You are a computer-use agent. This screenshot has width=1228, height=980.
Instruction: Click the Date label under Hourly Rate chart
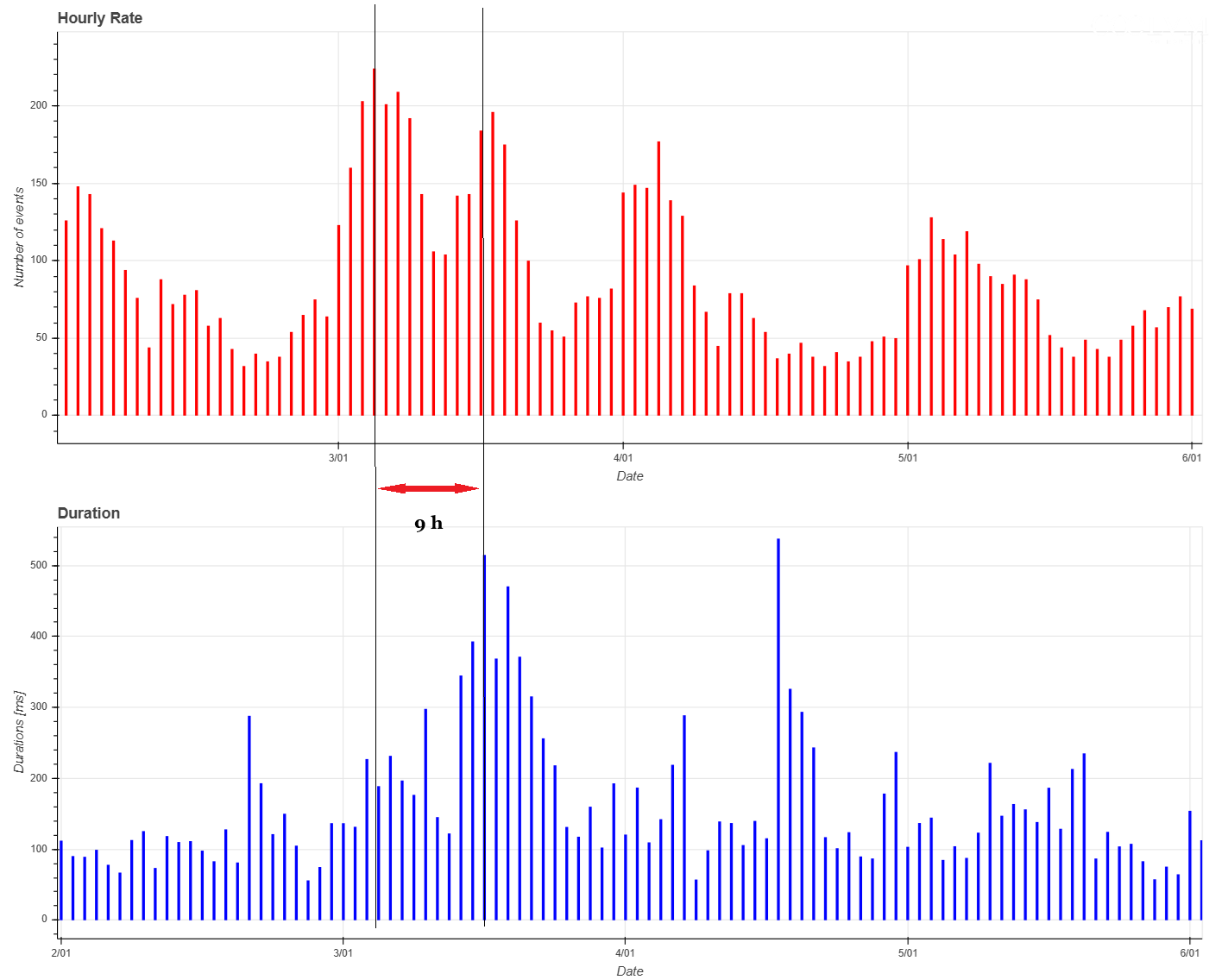coord(629,476)
